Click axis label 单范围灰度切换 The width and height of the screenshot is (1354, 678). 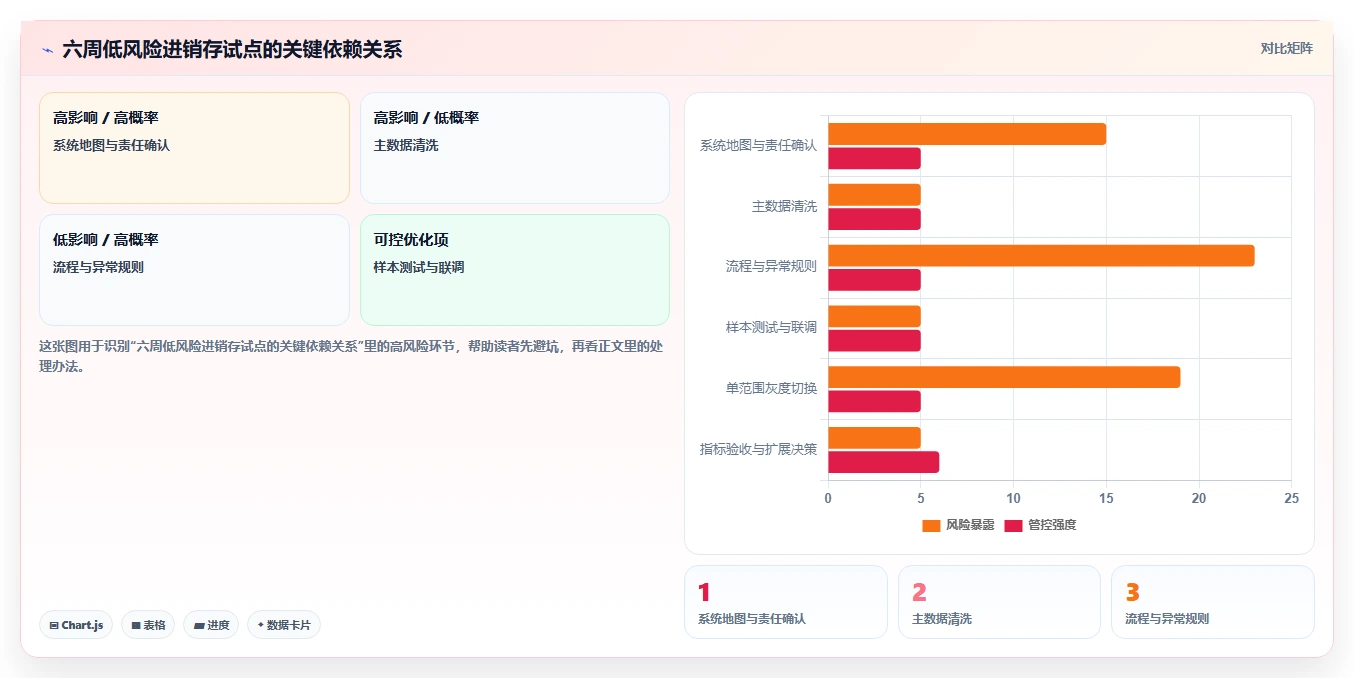click(771, 388)
